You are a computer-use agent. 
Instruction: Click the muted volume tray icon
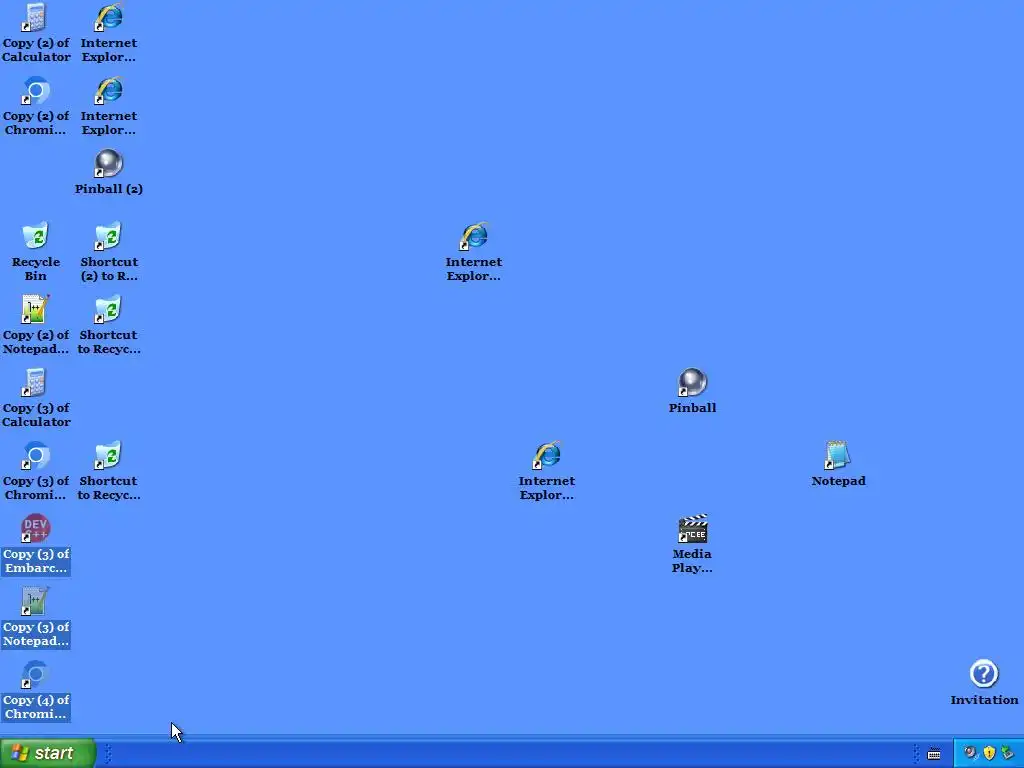970,754
